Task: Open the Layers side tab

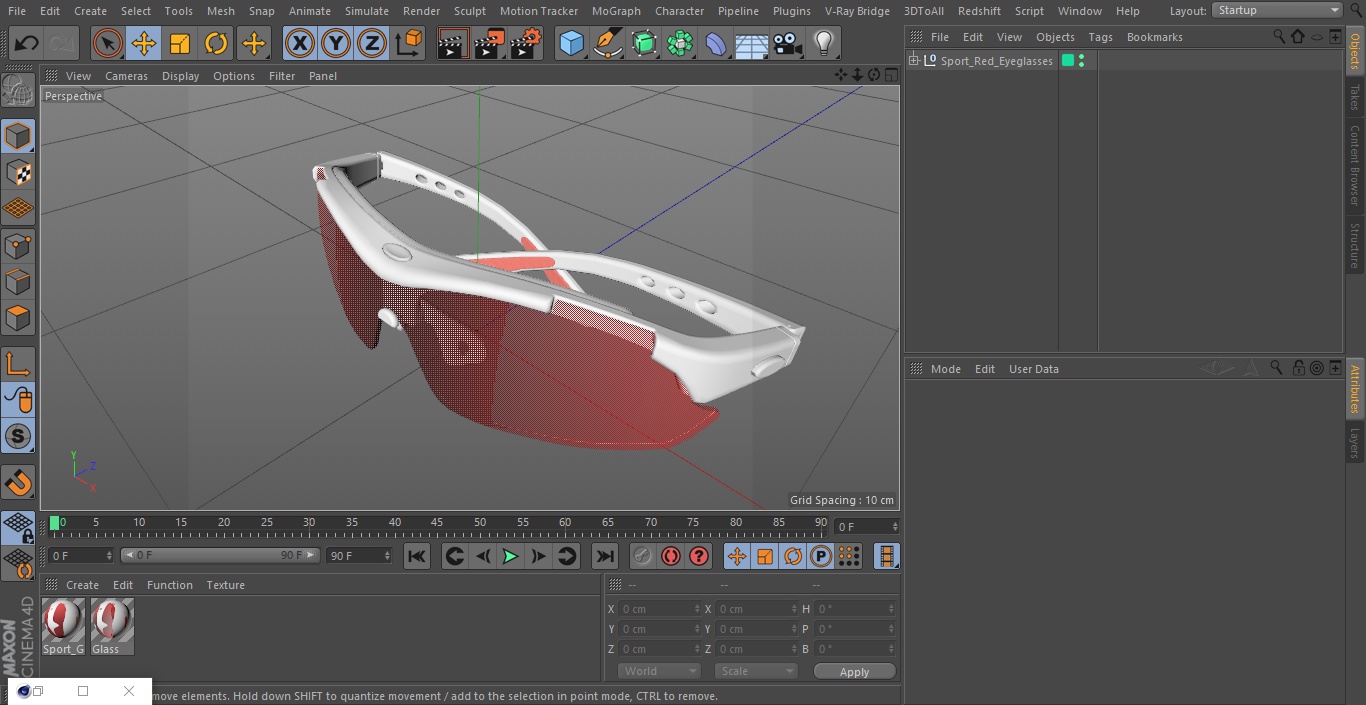Action: point(1355,442)
